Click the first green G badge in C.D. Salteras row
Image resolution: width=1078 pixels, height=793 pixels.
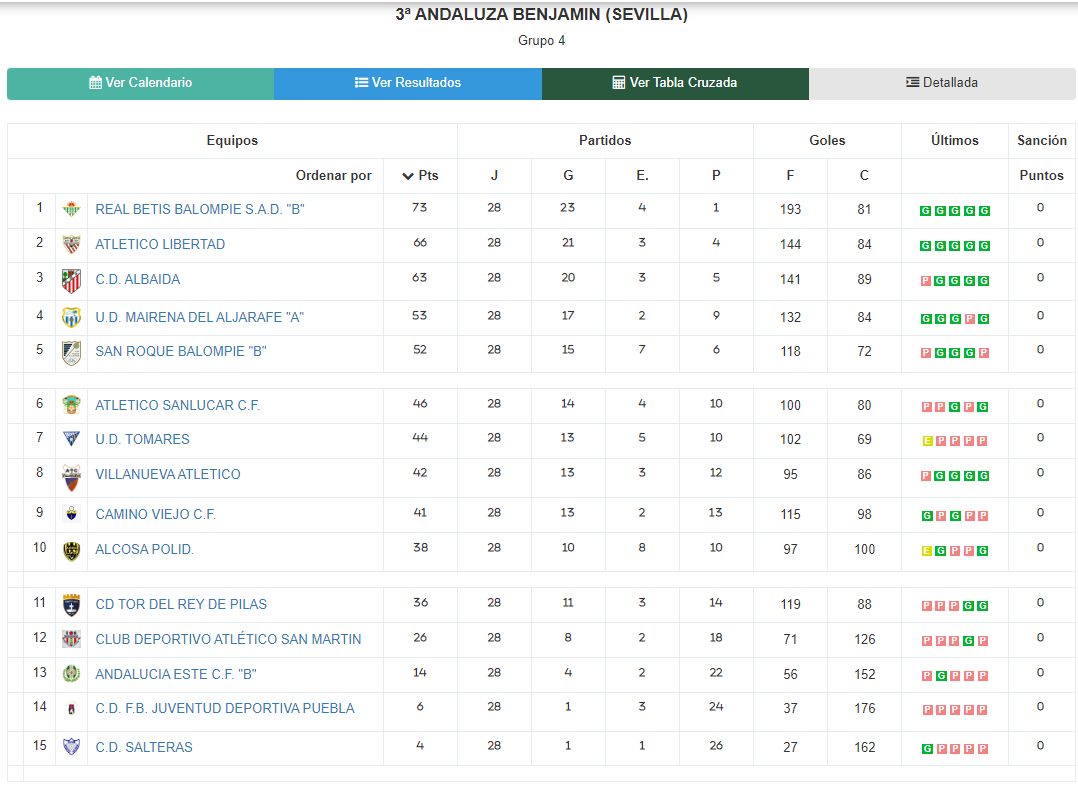927,749
